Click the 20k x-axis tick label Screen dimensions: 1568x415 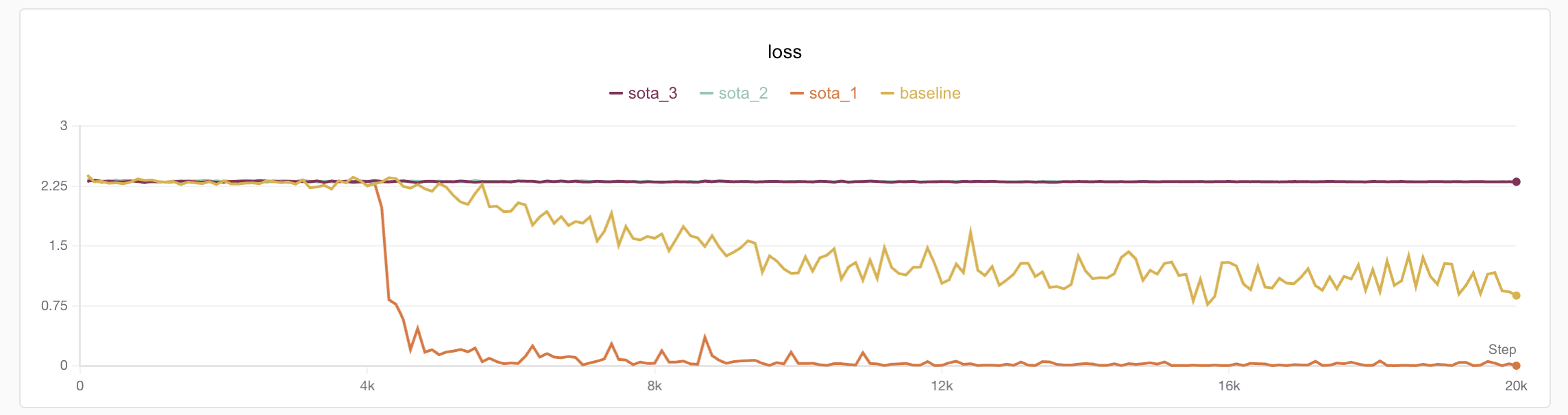(x=1516, y=386)
